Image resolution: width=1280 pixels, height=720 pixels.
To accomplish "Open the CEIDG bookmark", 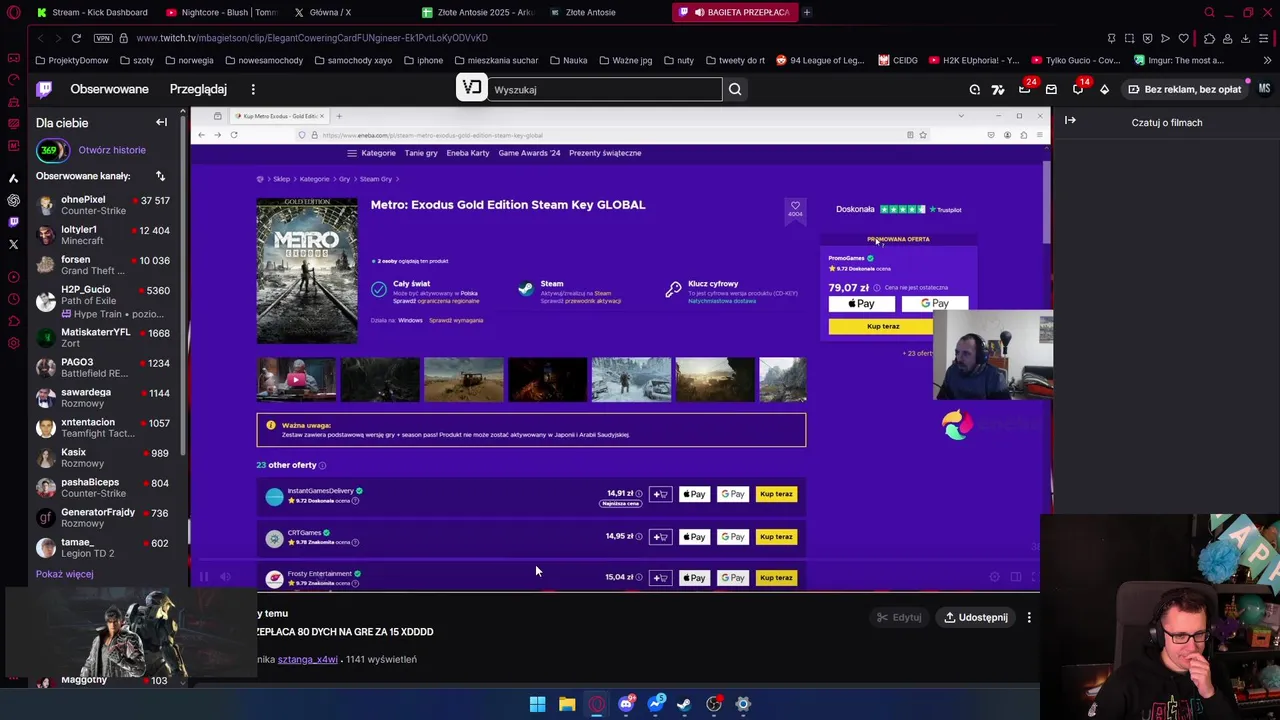I will pos(898,60).
